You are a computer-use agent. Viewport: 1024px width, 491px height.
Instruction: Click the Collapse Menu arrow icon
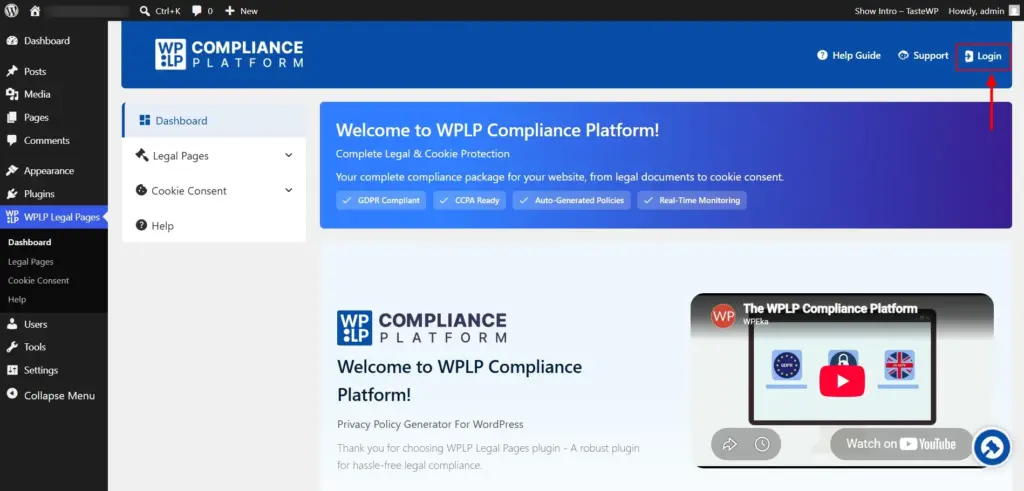coord(12,394)
